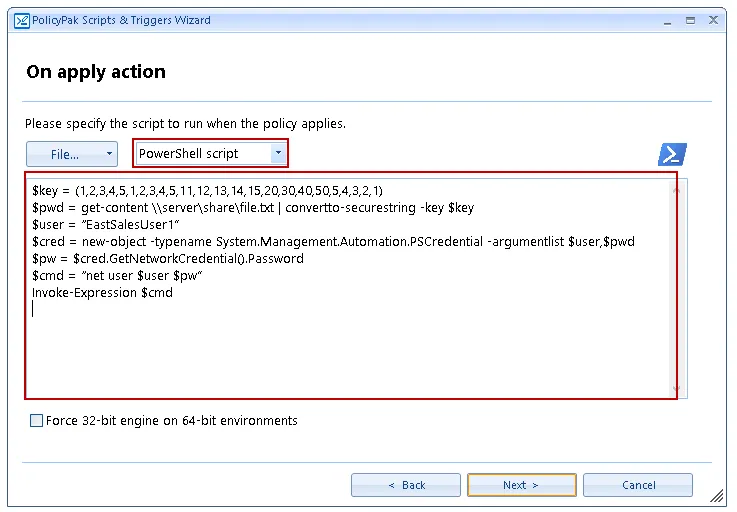Click the script editor scroll up arrow
Screen dimensions: 737x512
pos(677,189)
